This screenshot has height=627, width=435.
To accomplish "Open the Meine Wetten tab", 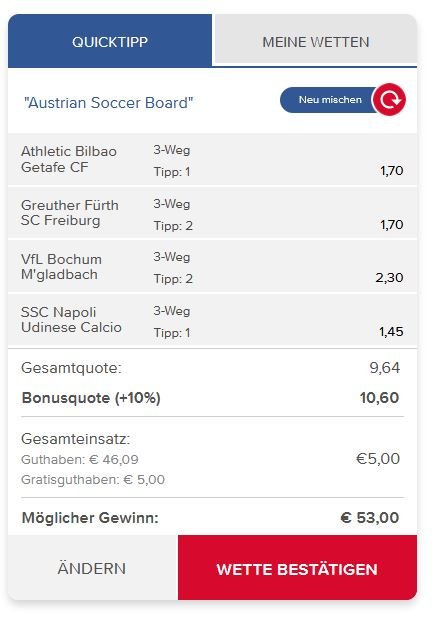I will (316, 40).
